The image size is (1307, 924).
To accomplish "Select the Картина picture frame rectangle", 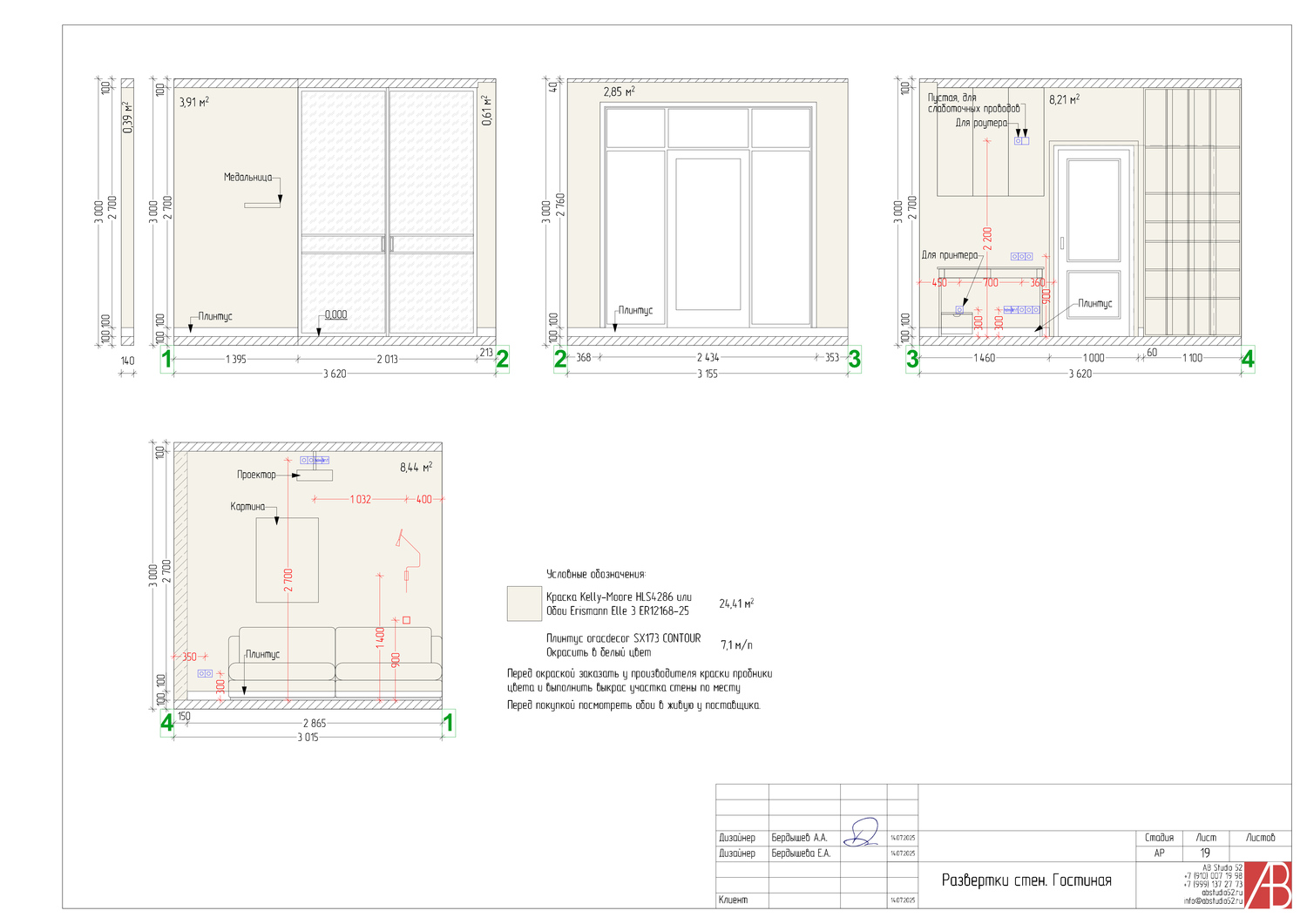I will coord(287,560).
